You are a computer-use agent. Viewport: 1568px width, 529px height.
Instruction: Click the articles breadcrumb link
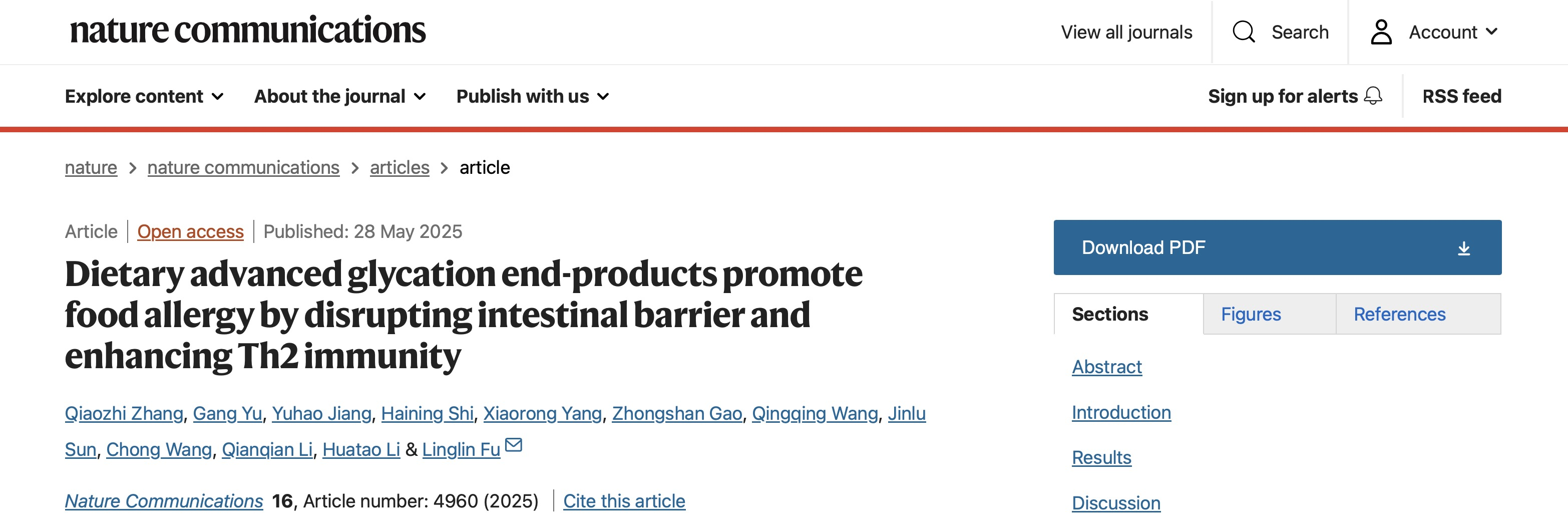[400, 167]
